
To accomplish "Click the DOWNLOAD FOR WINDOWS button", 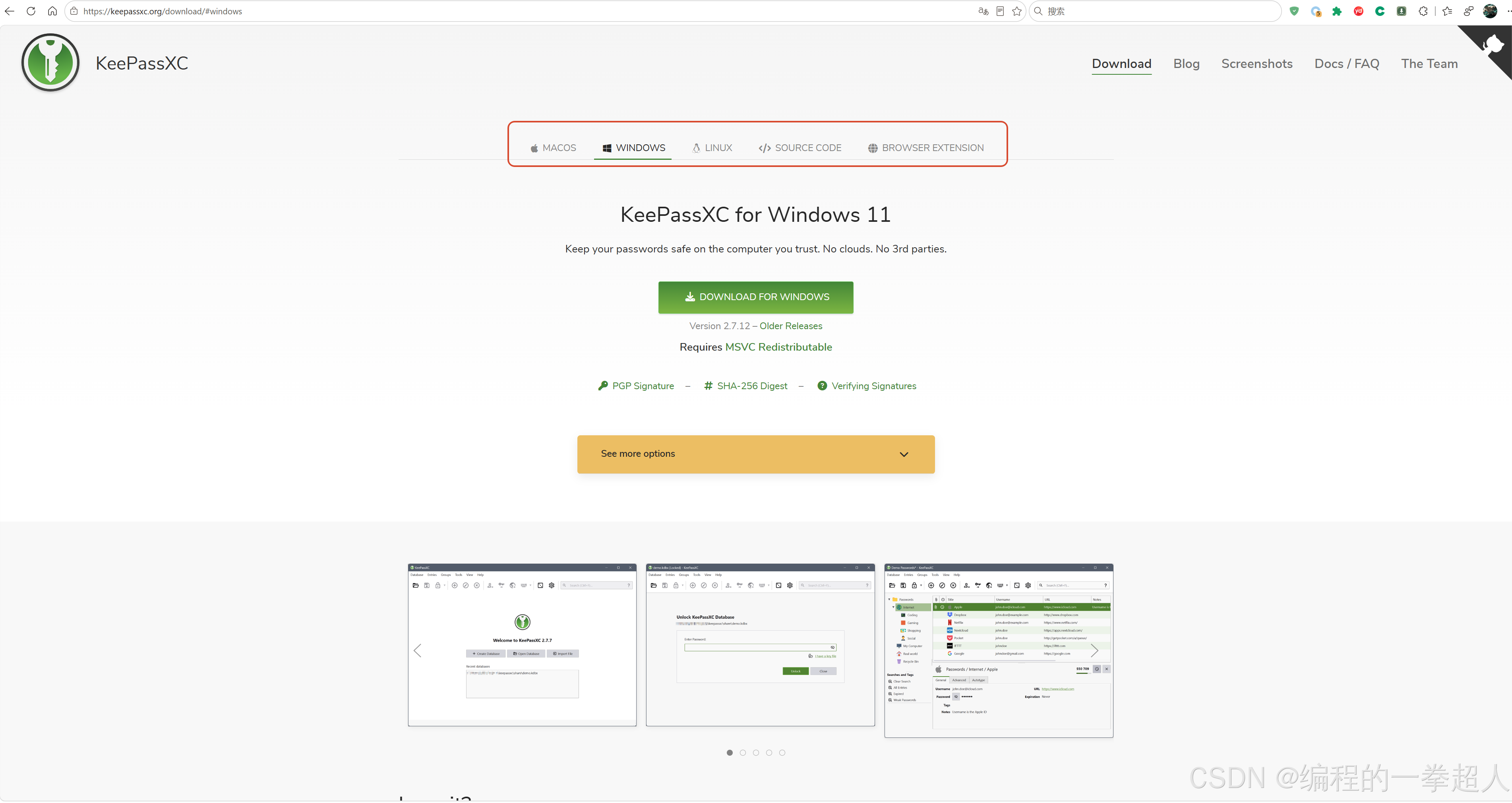I will point(756,297).
